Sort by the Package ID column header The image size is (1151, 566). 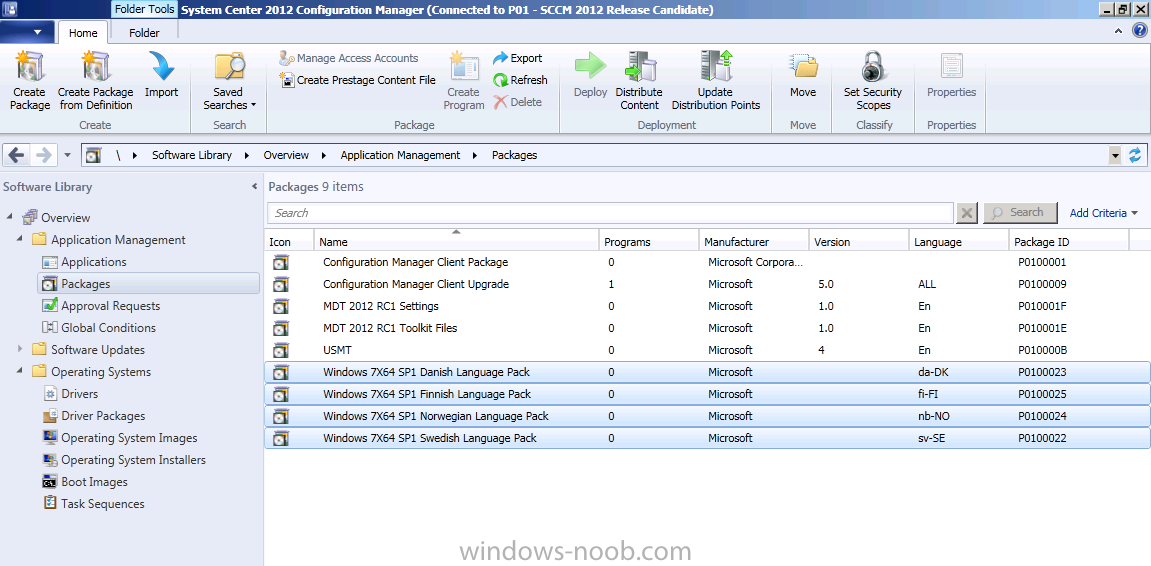tap(1069, 242)
